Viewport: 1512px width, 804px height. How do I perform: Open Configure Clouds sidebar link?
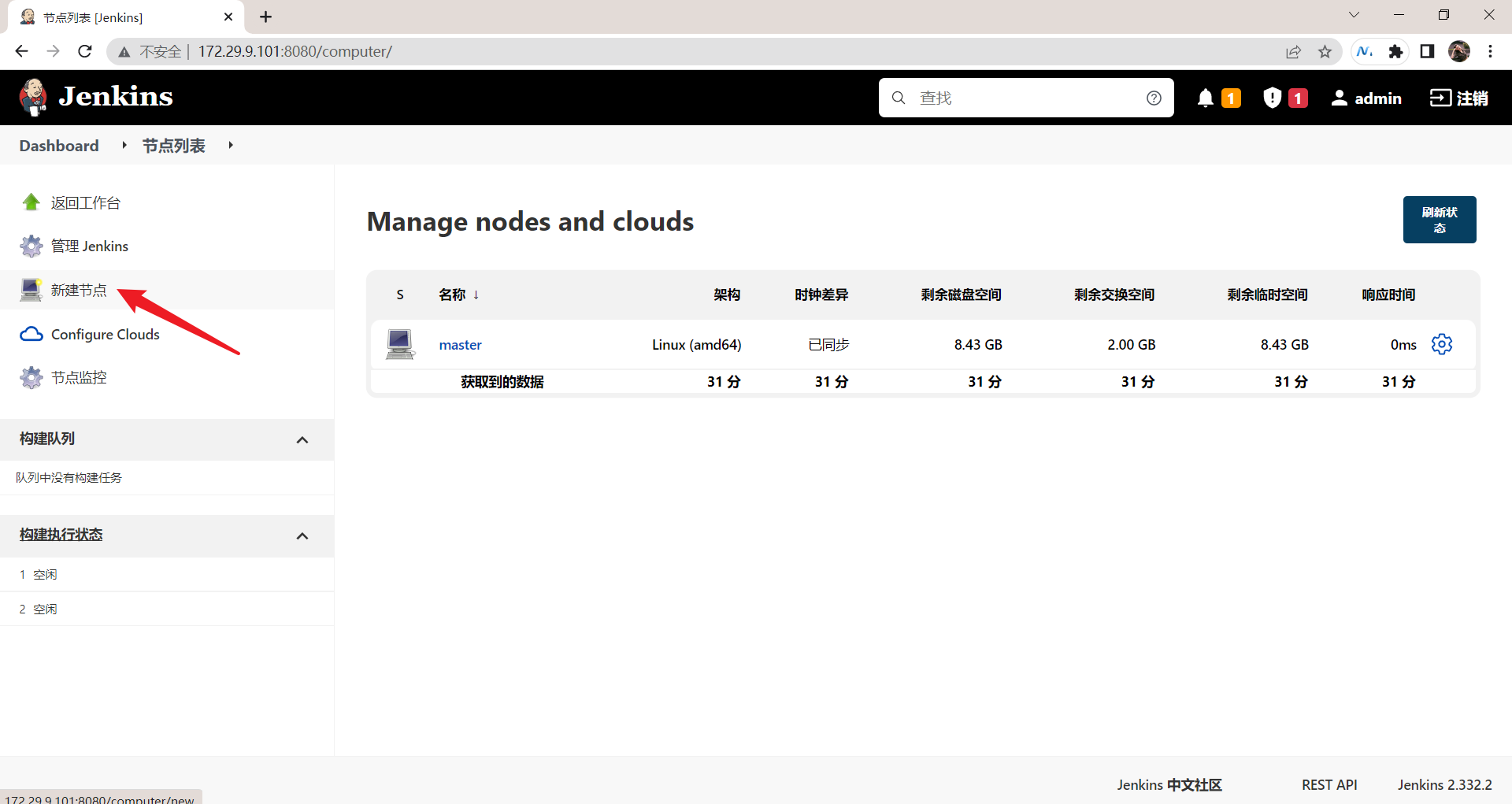tap(106, 334)
